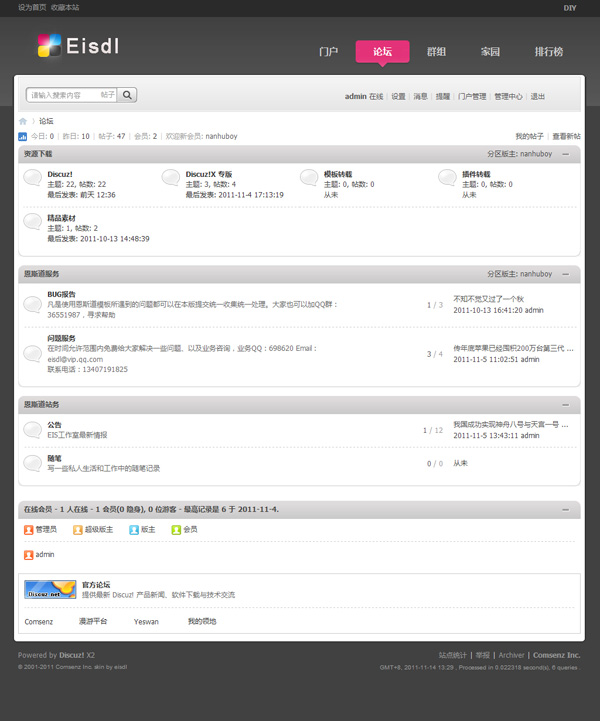The image size is (600, 721).
Task: Open 门户管理 in the user menu
Action: coord(472,96)
